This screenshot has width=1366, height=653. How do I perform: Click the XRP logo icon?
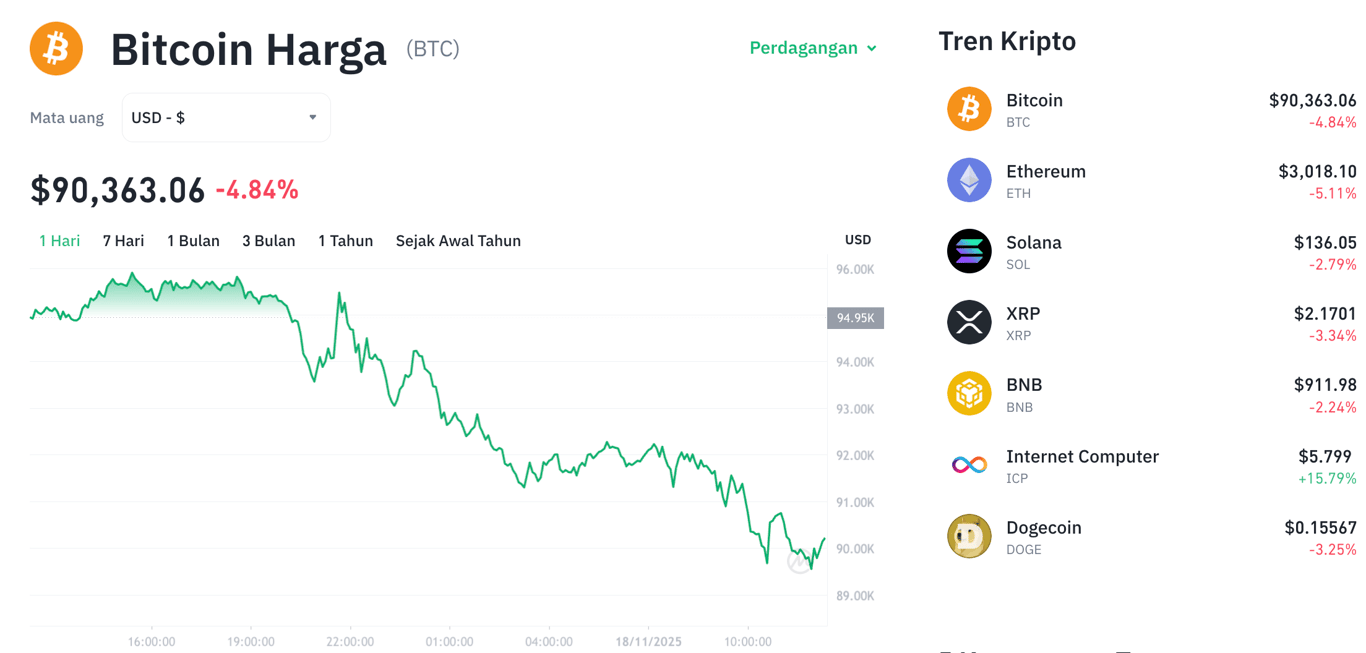pos(969,322)
